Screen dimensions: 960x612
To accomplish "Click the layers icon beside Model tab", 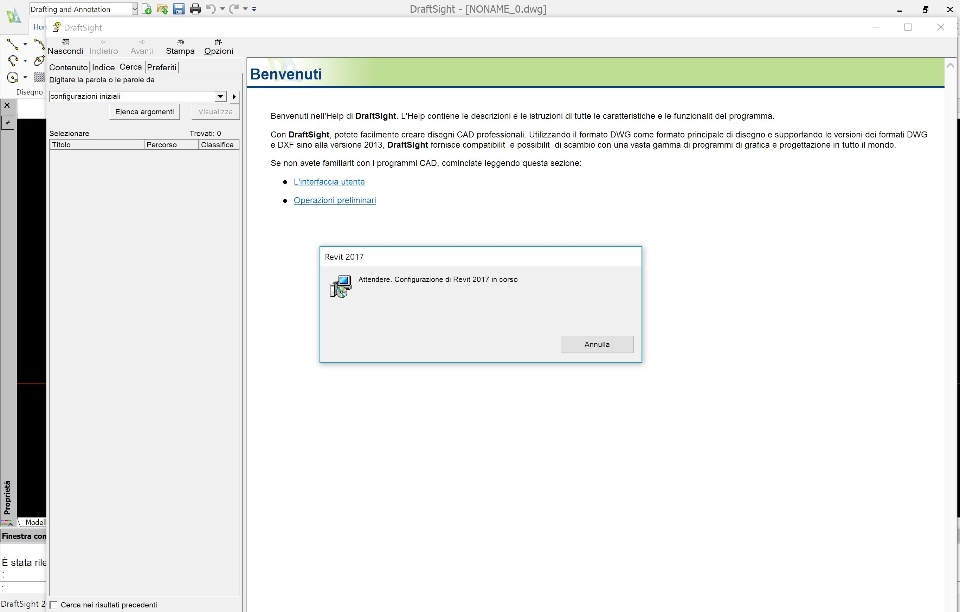I will [x=7, y=522].
